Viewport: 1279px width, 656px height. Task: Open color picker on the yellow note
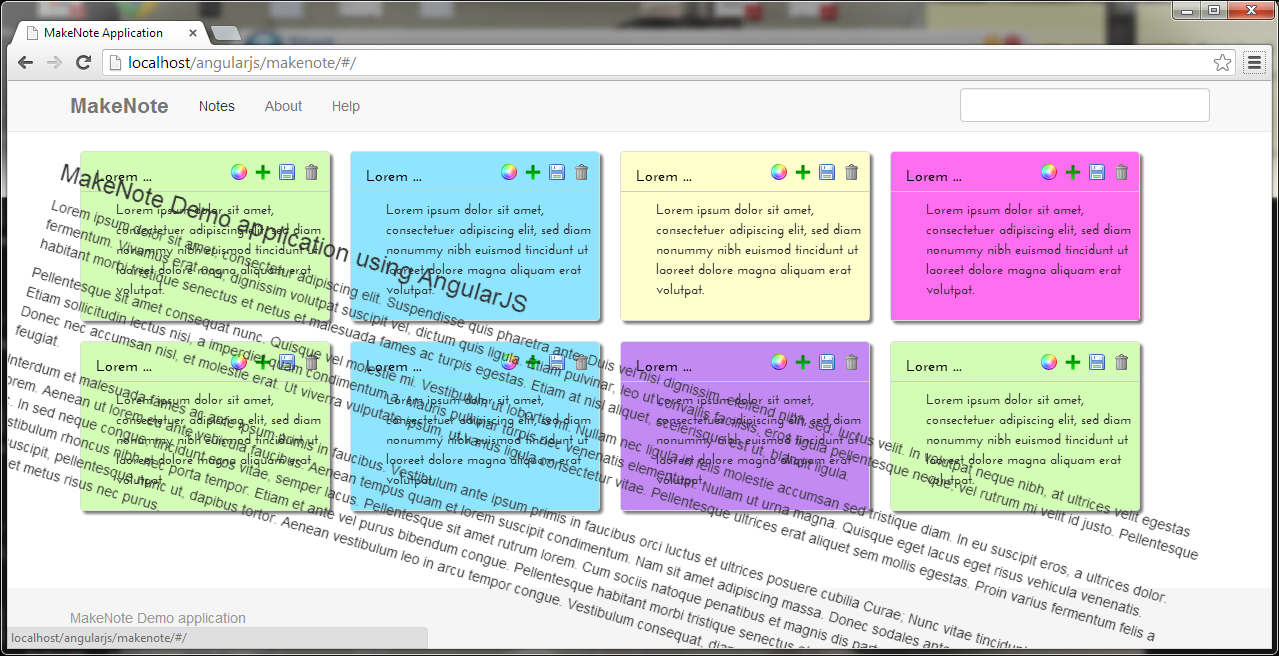point(779,172)
